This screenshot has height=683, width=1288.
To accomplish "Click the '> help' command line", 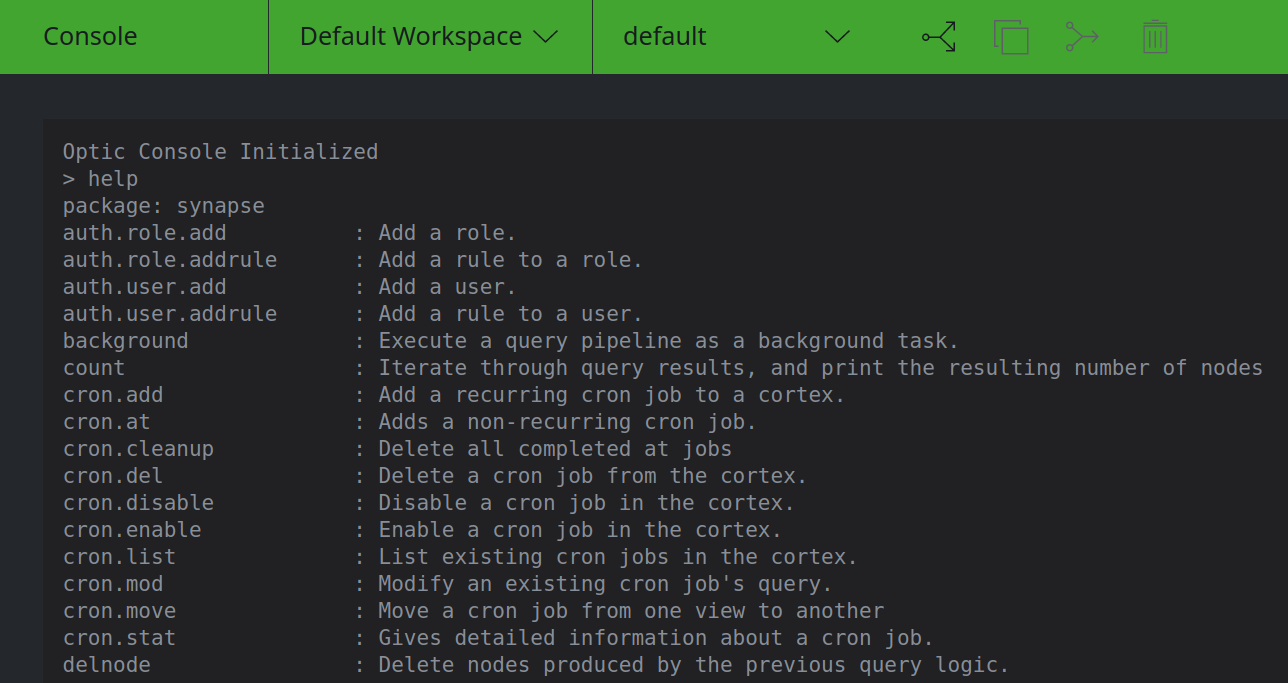I will click(x=100, y=179).
